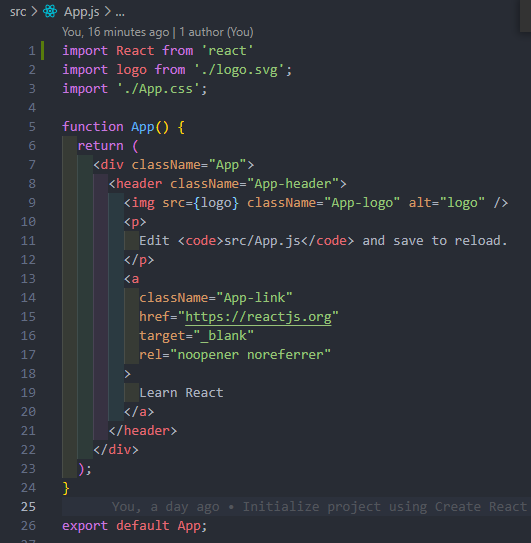Viewport: 531px width, 543px height.
Task: Click the green modified-line gutter indicator
Action: click(x=43, y=51)
